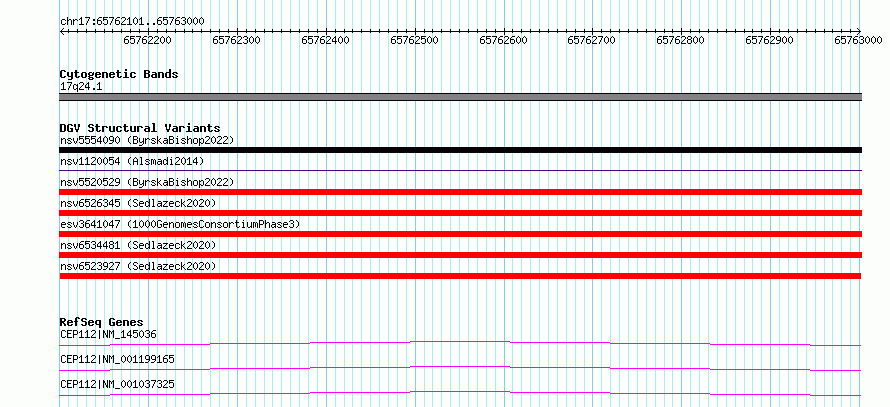
Task: Click the CEP112|NM_001037325 gene label
Action: [x=117, y=384]
